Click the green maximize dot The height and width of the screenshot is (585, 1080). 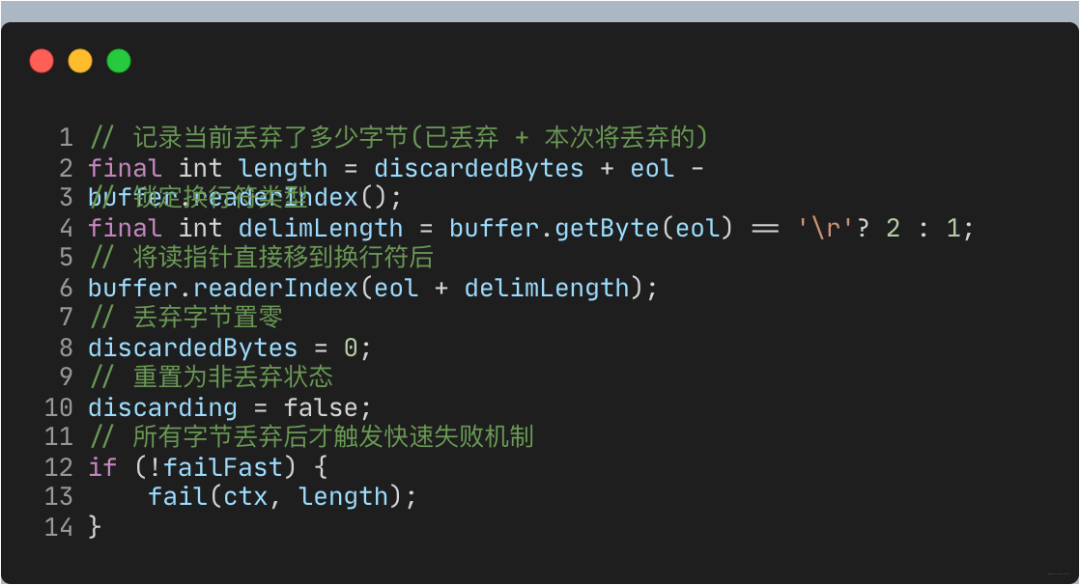pos(119,61)
